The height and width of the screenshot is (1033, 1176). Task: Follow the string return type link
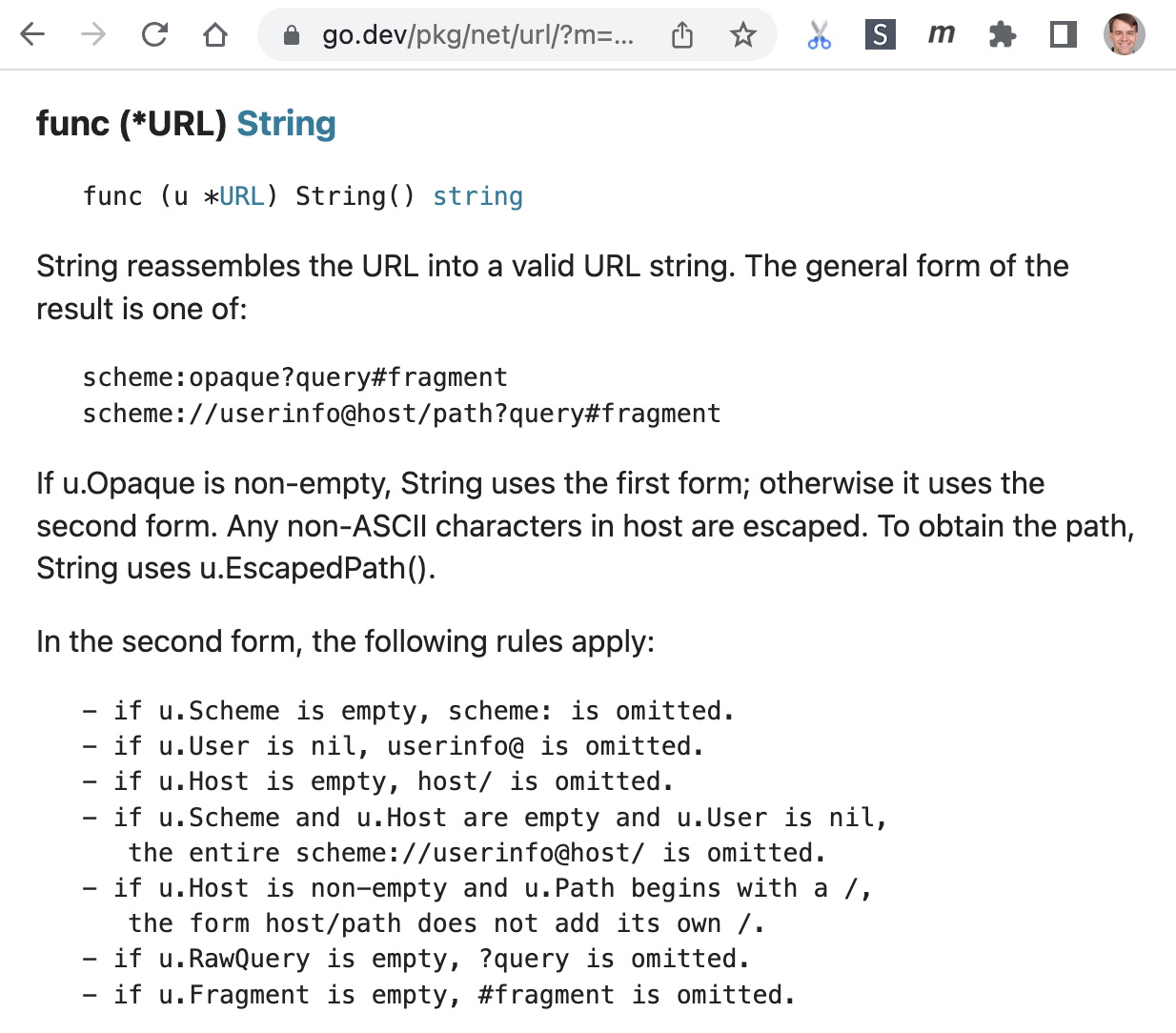[x=477, y=196]
